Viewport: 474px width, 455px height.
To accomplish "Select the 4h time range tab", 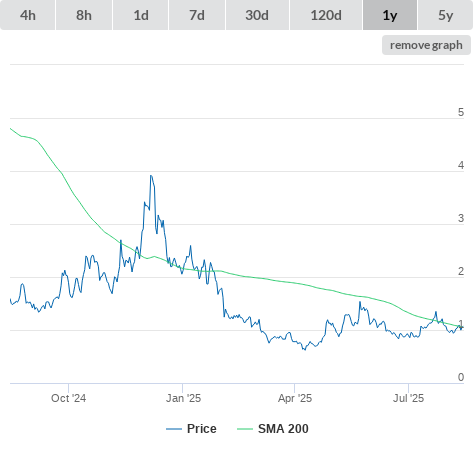I will tap(28, 15).
